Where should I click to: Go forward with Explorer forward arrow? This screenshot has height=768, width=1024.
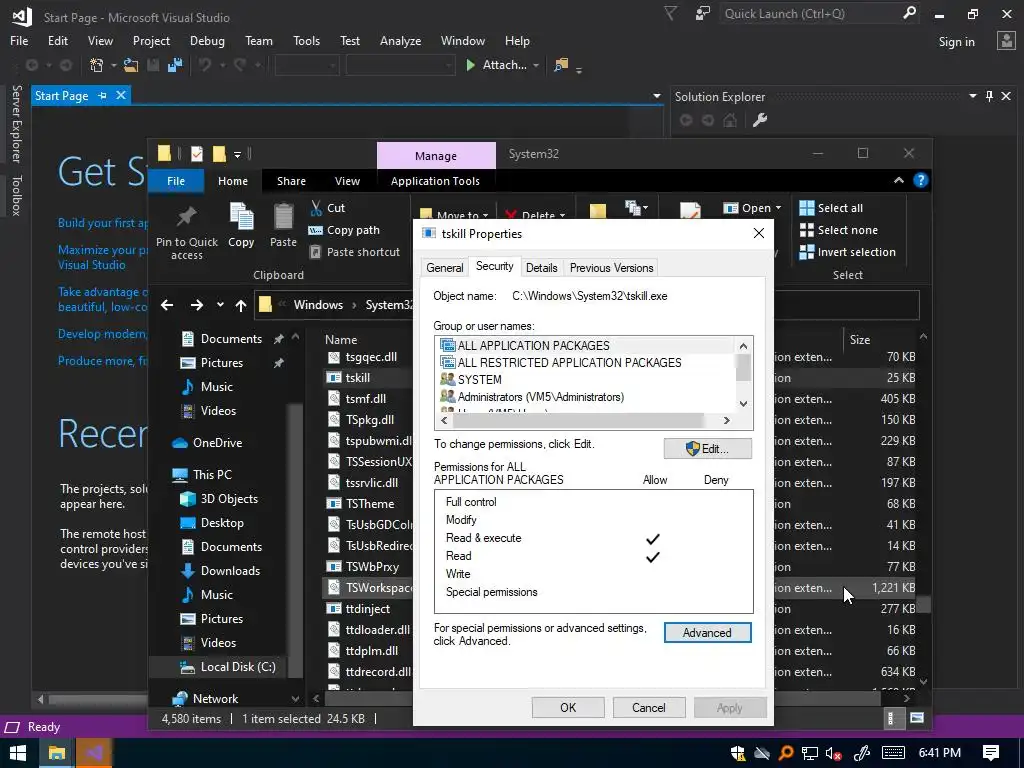(x=197, y=305)
